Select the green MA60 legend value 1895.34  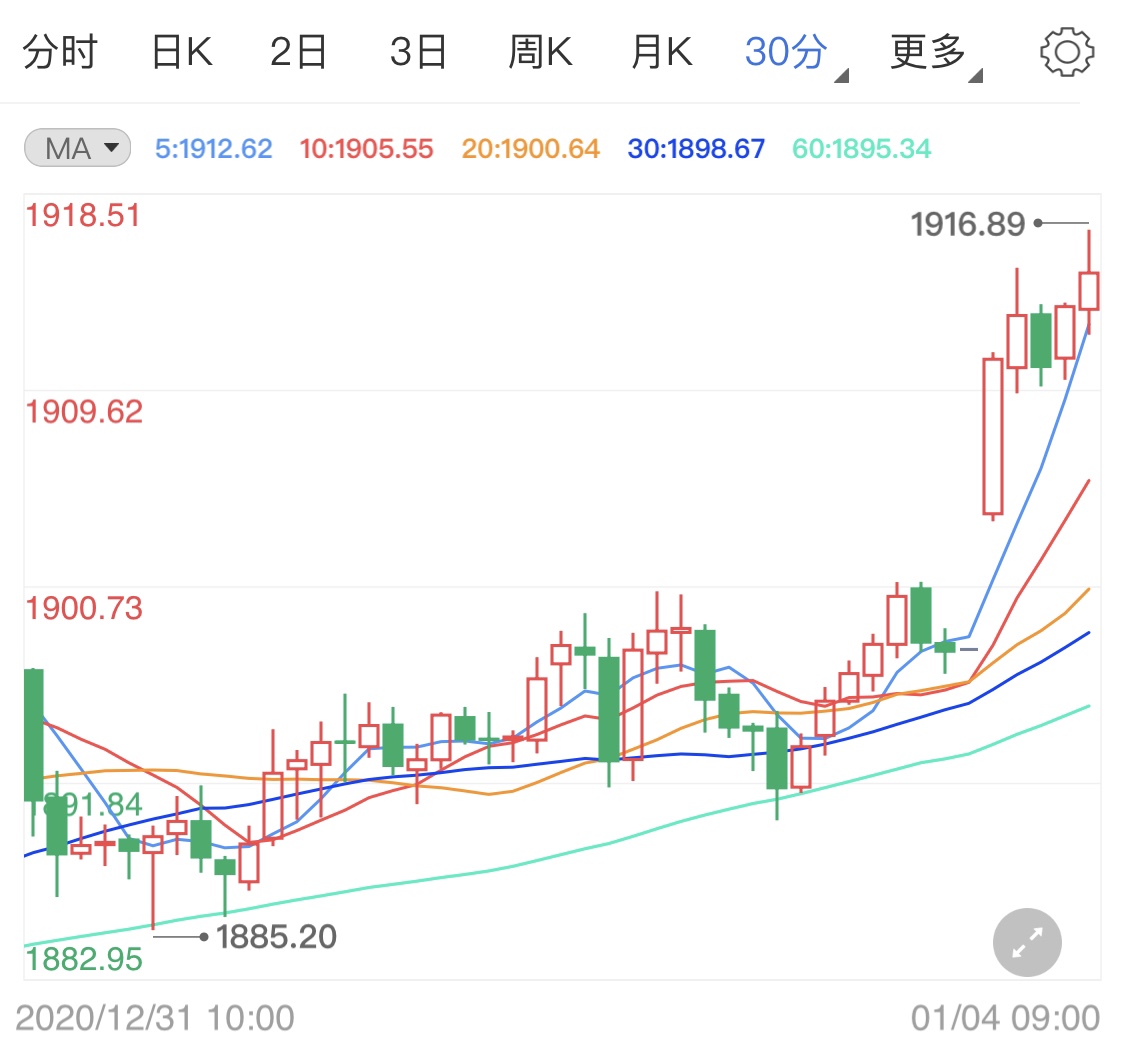tap(861, 146)
